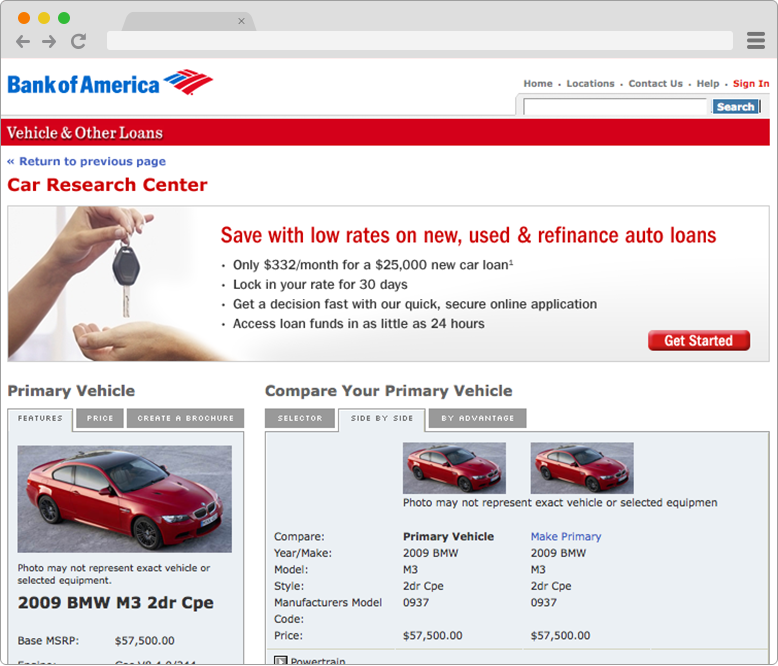
Task: Click the site search text field
Action: click(x=615, y=107)
